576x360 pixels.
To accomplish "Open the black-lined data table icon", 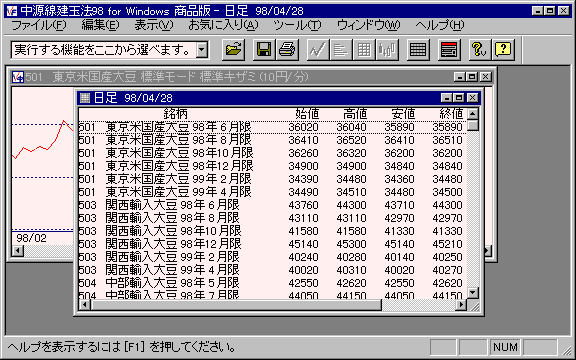I will (x=418, y=50).
